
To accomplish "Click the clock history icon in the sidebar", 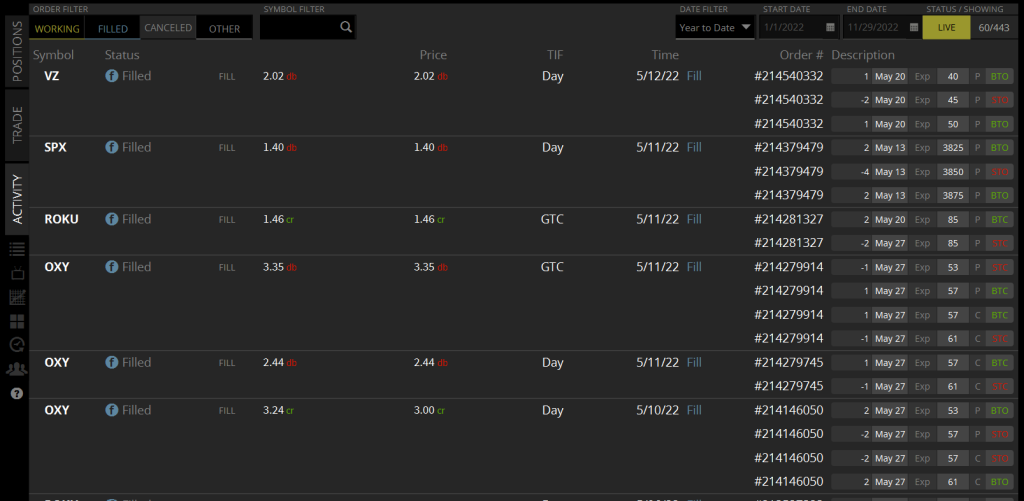I will click(x=16, y=345).
